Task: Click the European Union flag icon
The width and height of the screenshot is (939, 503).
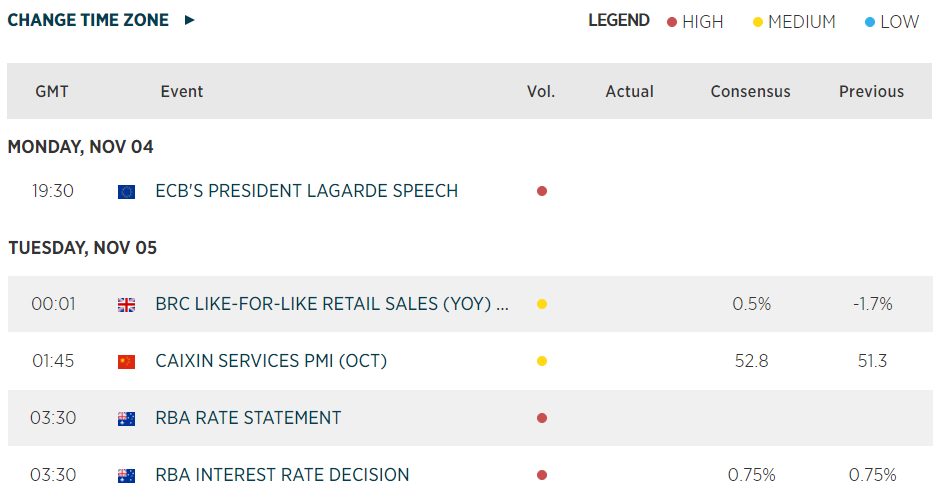Action: 126,192
